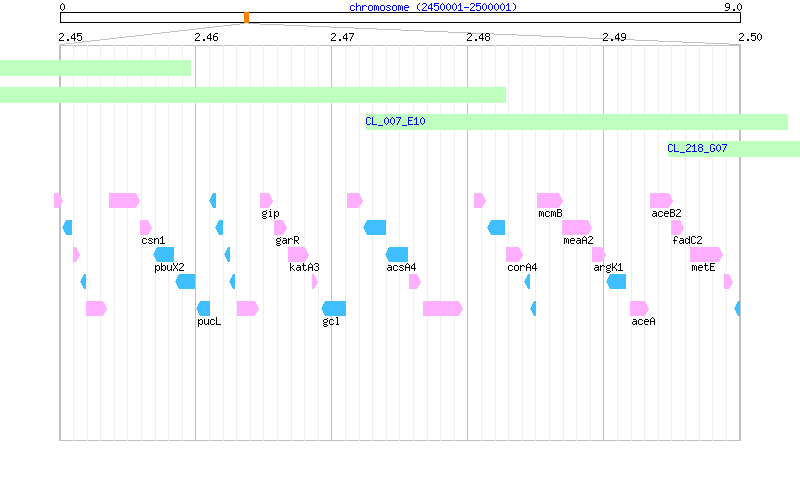Image resolution: width=800 pixels, height=500 pixels.
Task: Click the pink corA4 gene arrow
Action: tap(514, 255)
